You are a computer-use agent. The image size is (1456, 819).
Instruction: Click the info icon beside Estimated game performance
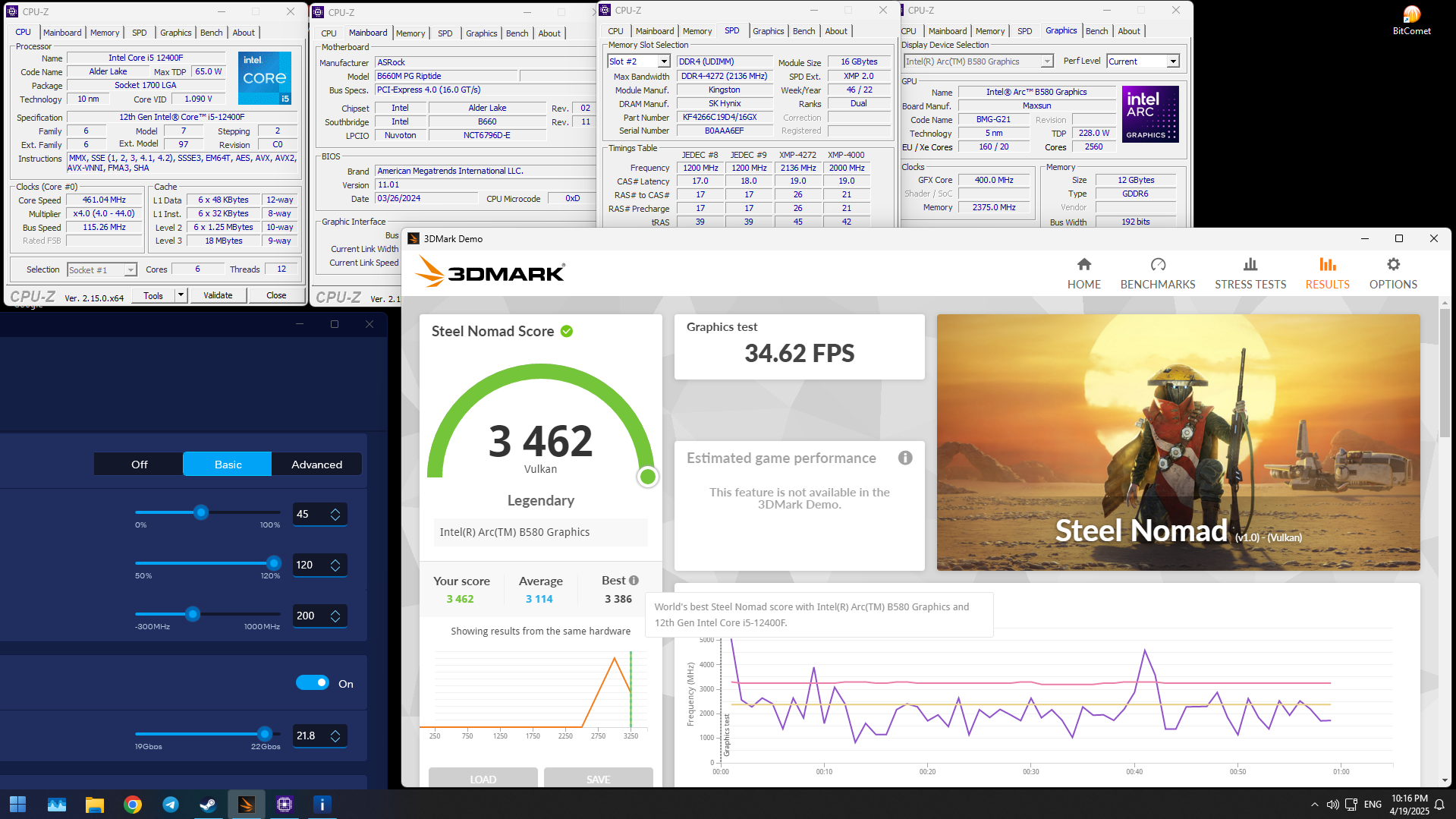(905, 458)
